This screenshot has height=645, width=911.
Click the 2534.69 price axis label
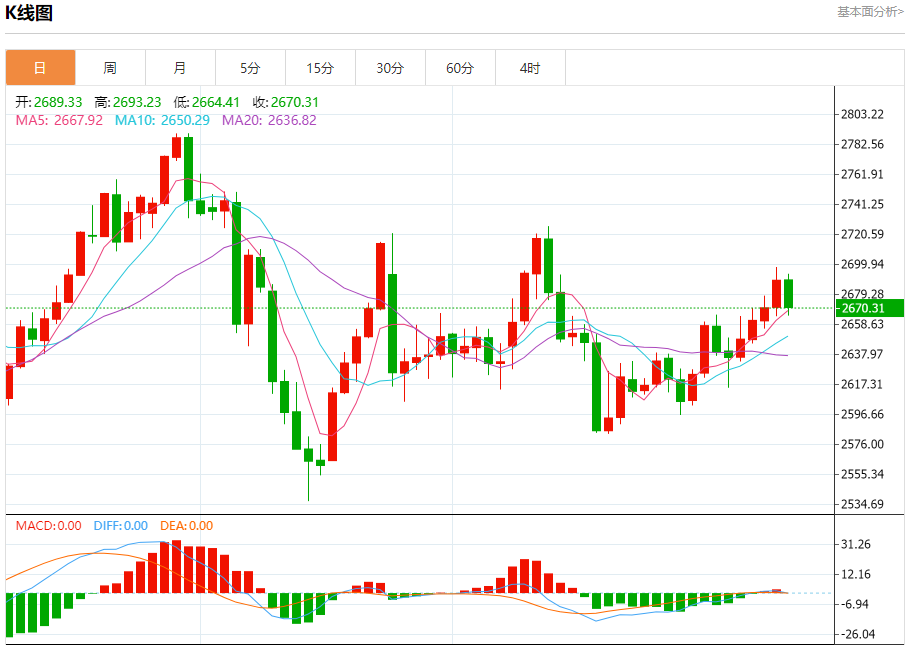(862, 504)
